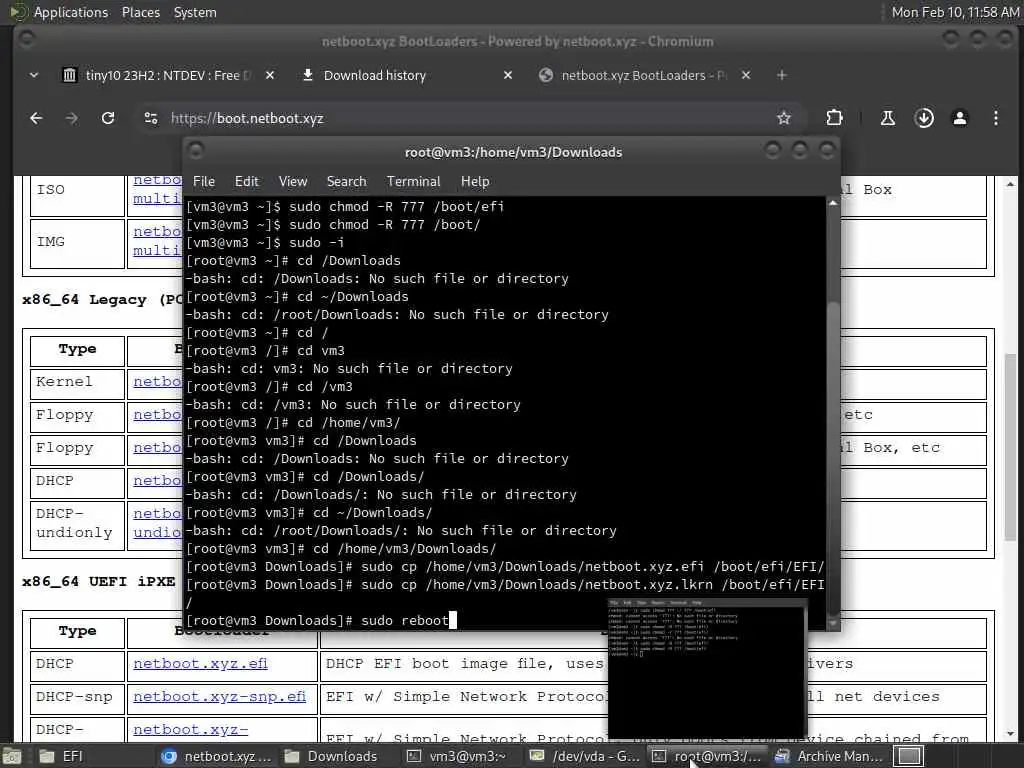Switch to Downloads folder taskbar item
The height and width of the screenshot is (768, 1024).
pos(332,756)
